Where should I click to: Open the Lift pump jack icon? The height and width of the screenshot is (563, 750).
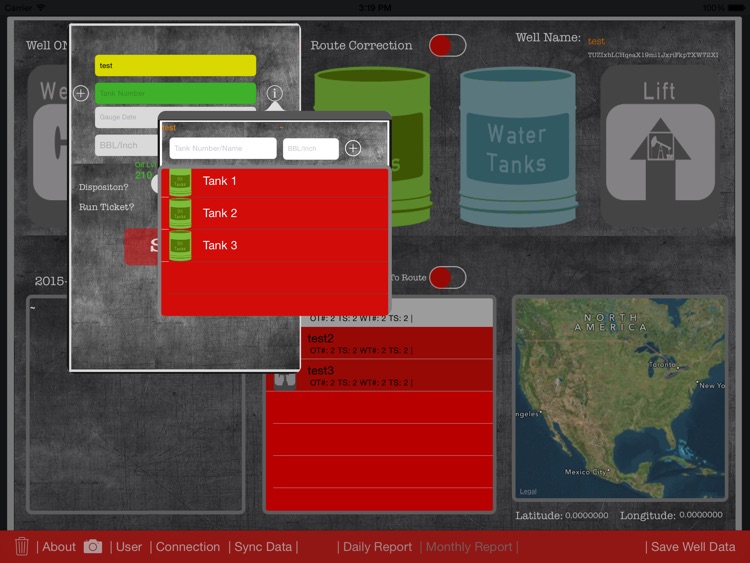pos(660,146)
